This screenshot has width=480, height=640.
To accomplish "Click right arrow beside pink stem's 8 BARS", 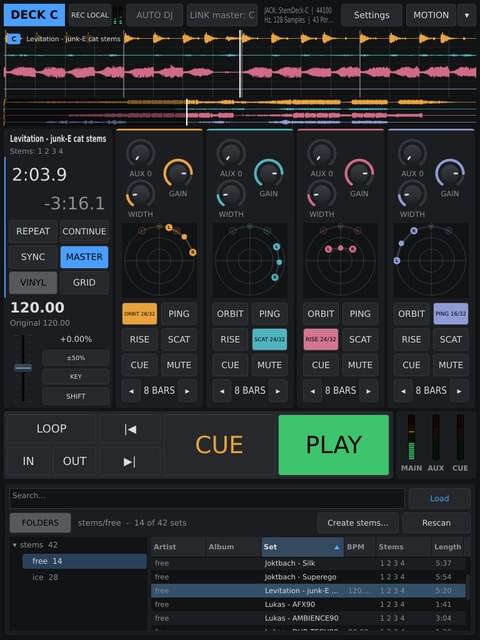I will pyautogui.click(x=369, y=391).
